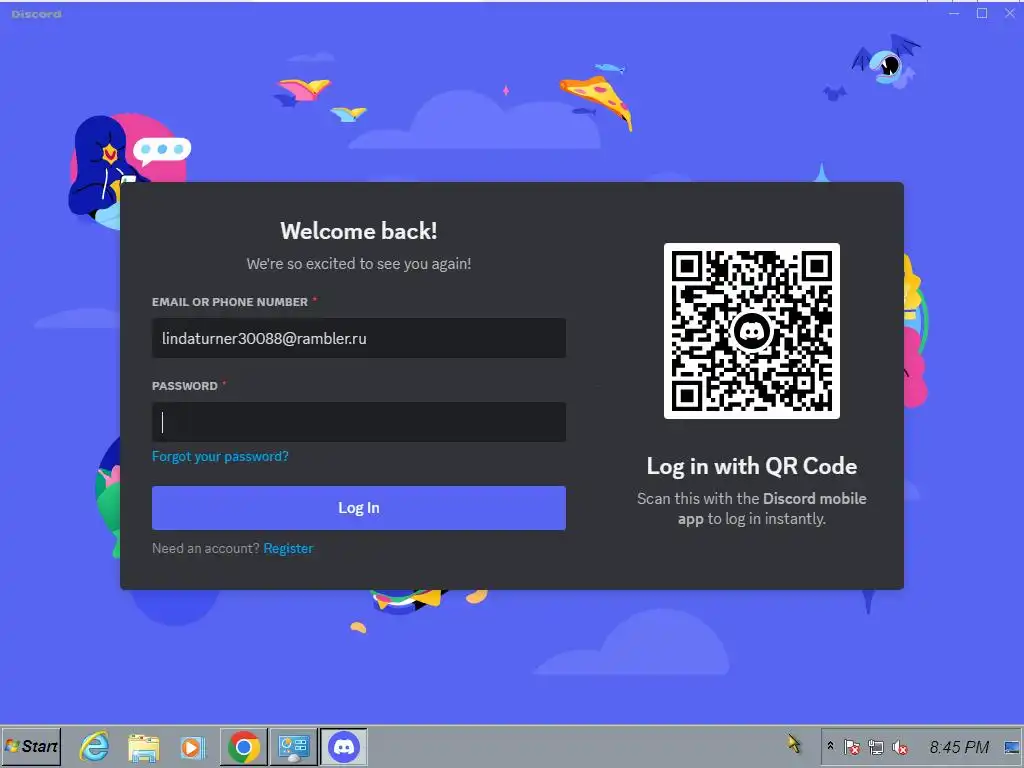Close the Discord window
The image size is (1024, 768).
click(1010, 13)
